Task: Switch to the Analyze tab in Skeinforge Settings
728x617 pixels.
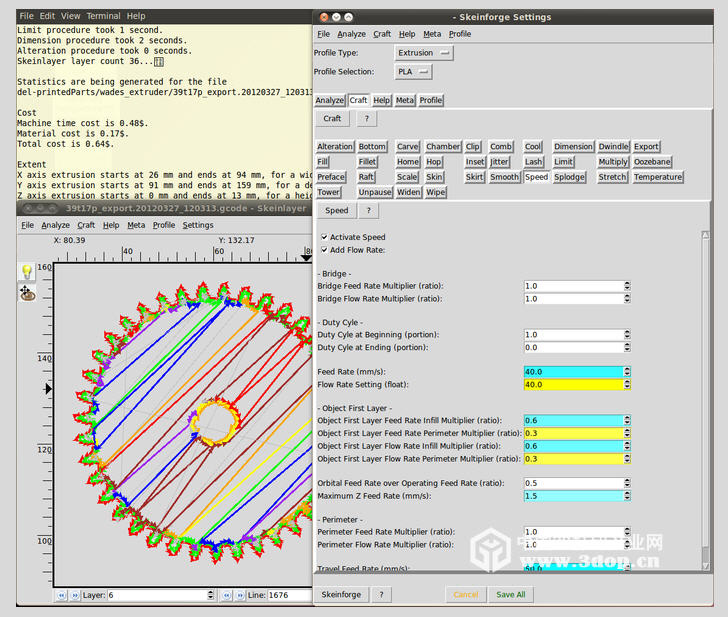Action: tap(330, 100)
